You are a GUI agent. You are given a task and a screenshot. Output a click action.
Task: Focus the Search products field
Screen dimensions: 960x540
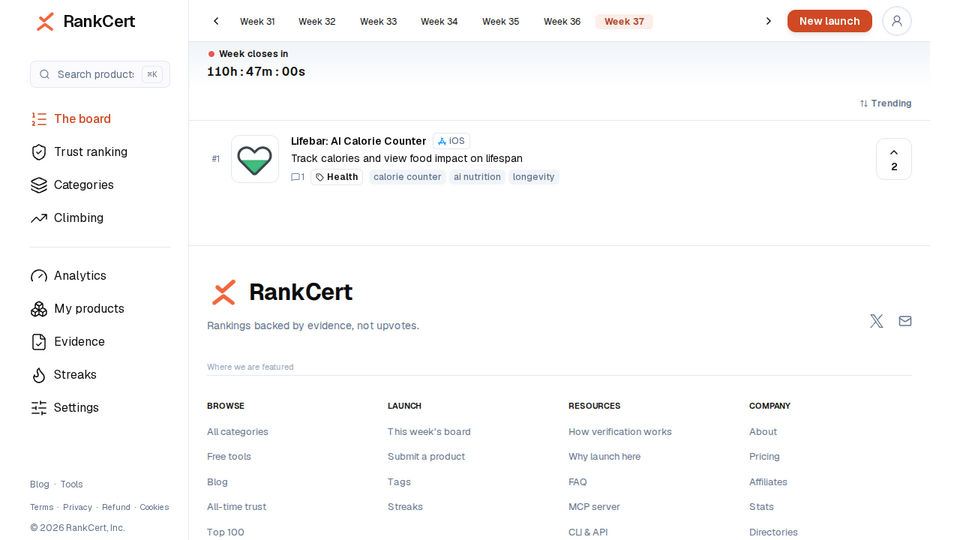click(100, 74)
